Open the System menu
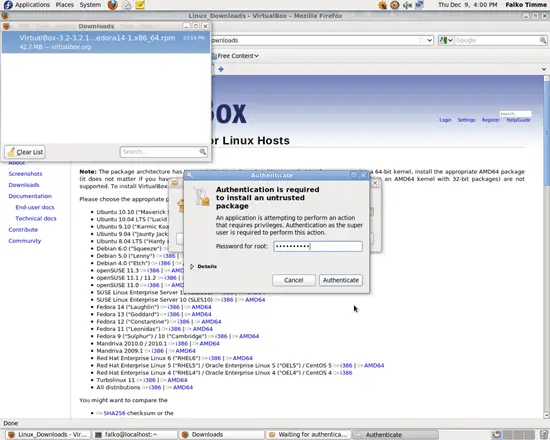The height and width of the screenshot is (440, 550). click(x=90, y=5)
